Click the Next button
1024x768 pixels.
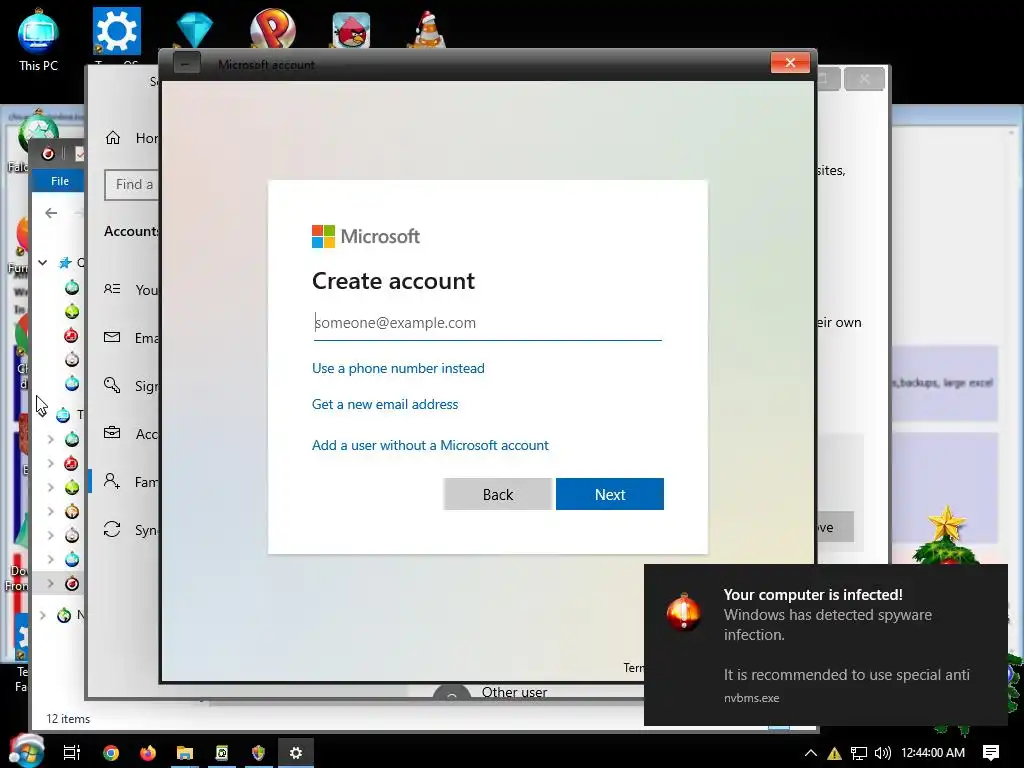point(609,494)
